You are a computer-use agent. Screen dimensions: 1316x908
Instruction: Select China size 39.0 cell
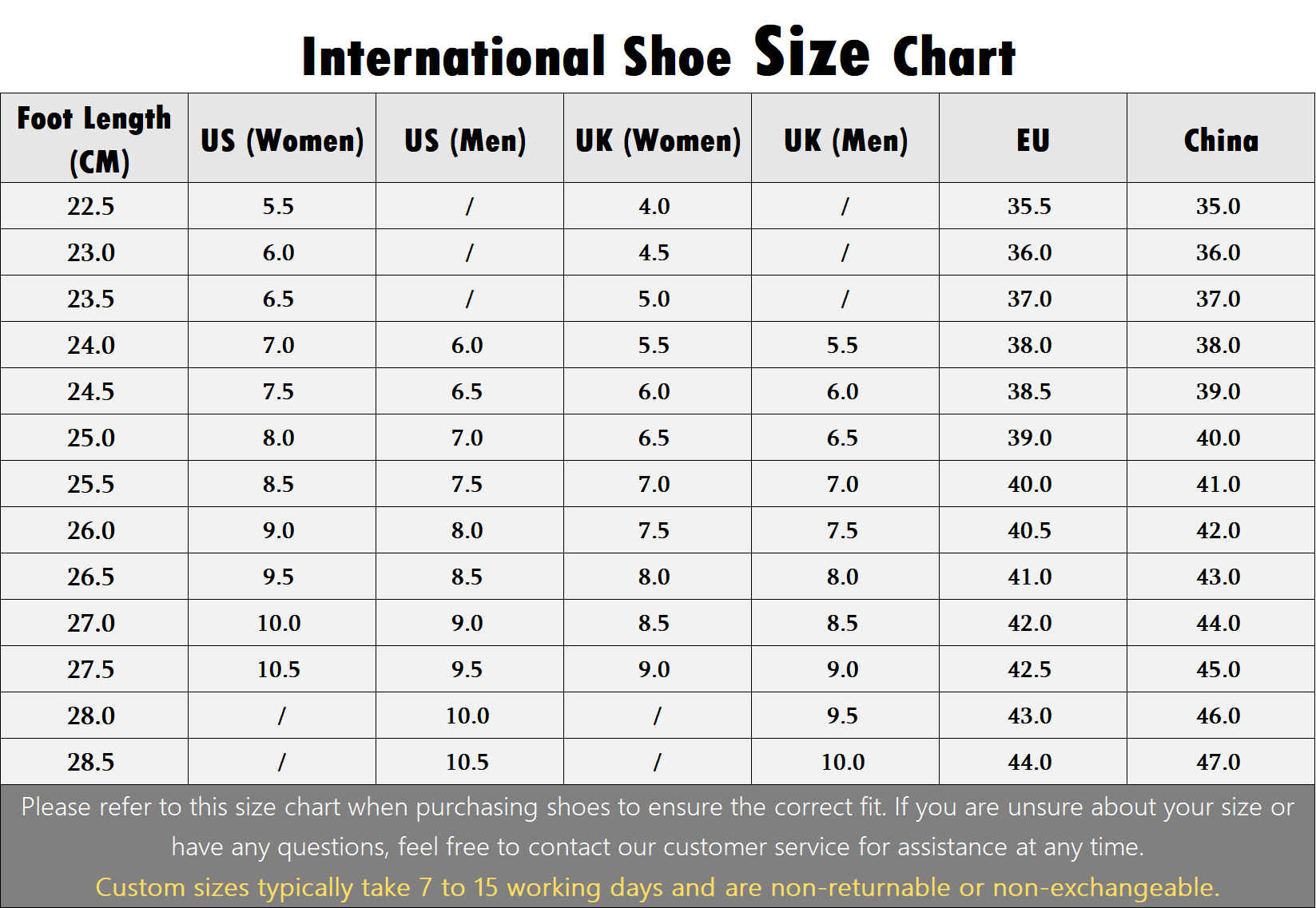coord(1221,391)
